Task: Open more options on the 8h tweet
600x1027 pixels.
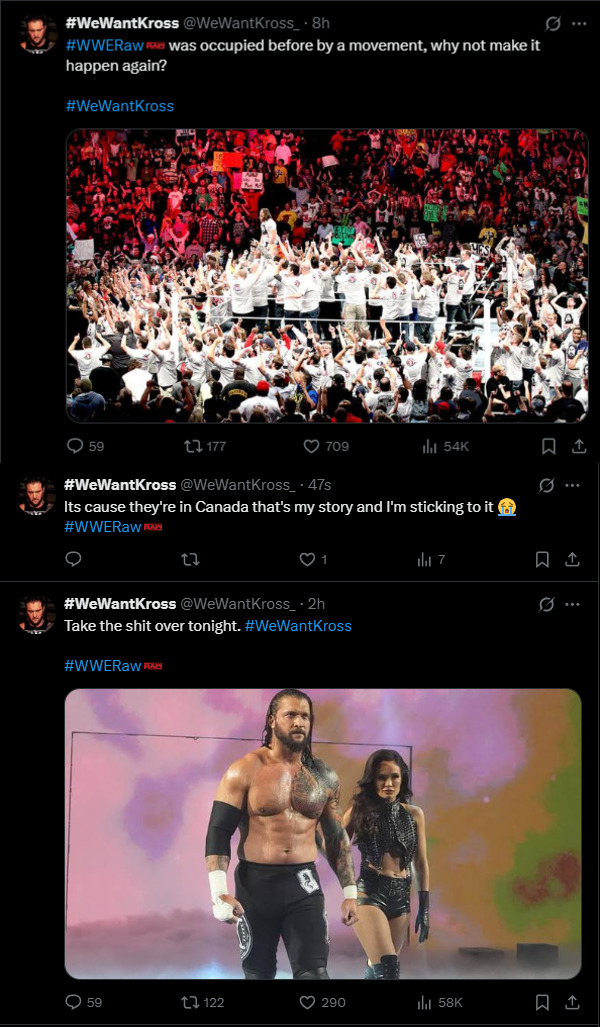Action: pos(579,22)
